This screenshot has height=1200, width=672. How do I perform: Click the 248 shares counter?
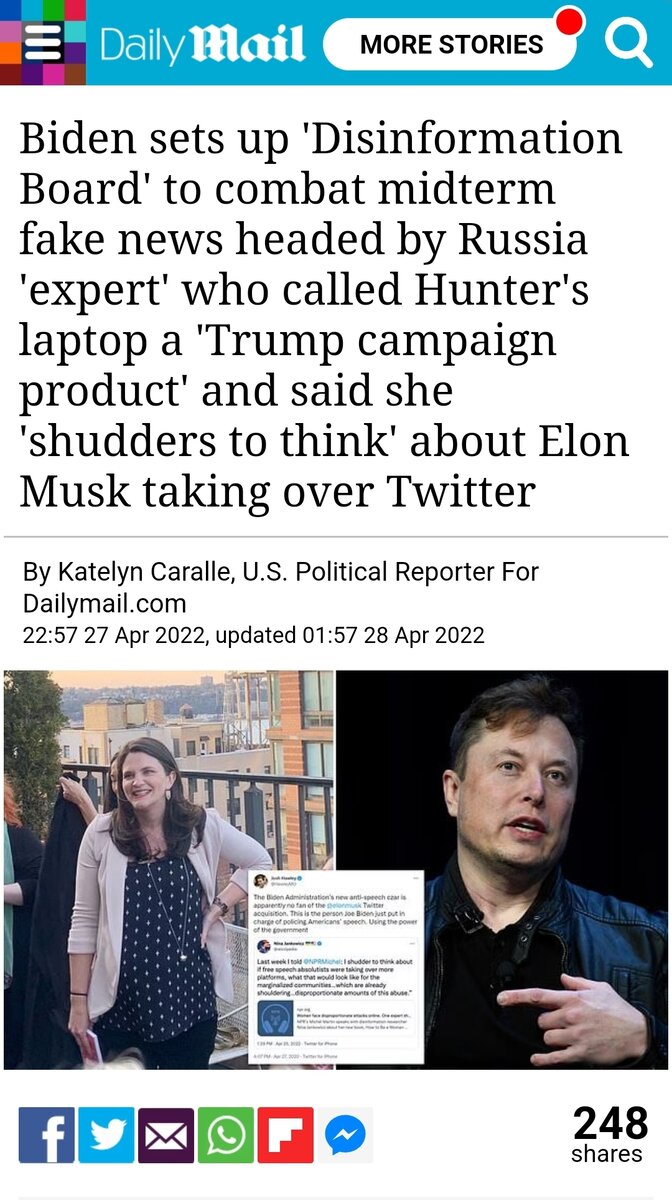point(608,1135)
